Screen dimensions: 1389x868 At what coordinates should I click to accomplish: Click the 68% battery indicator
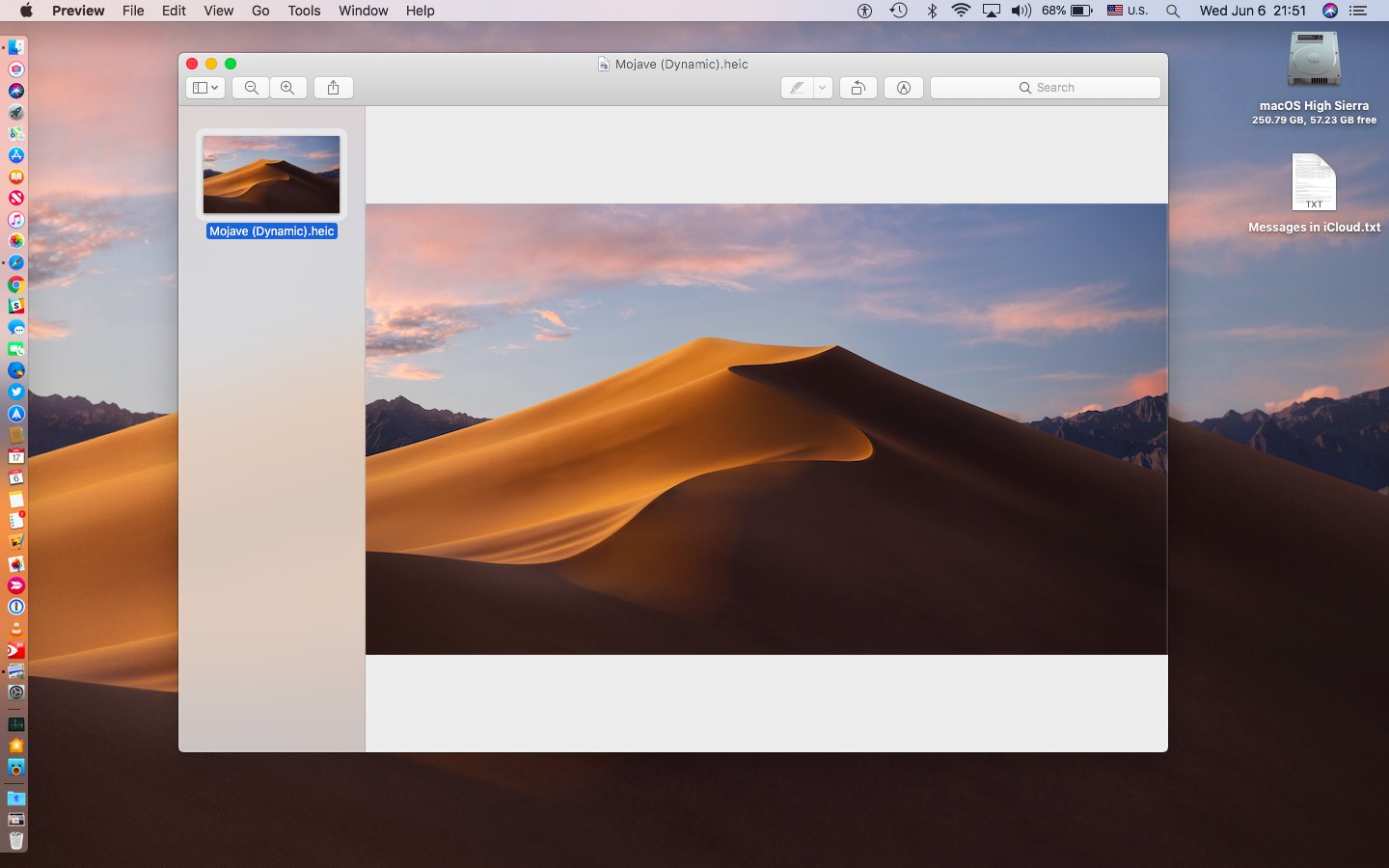pos(1067,11)
